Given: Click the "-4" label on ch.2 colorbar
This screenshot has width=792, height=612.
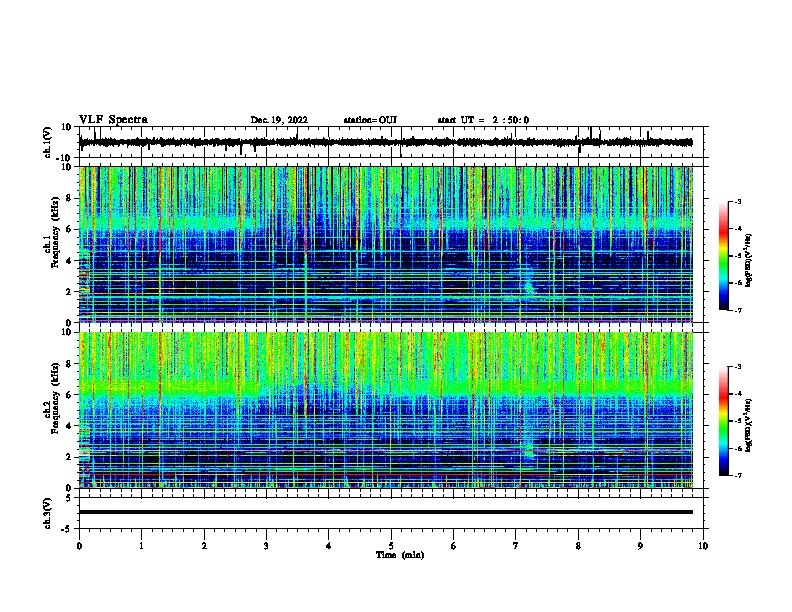Looking at the screenshot, I should (738, 394).
